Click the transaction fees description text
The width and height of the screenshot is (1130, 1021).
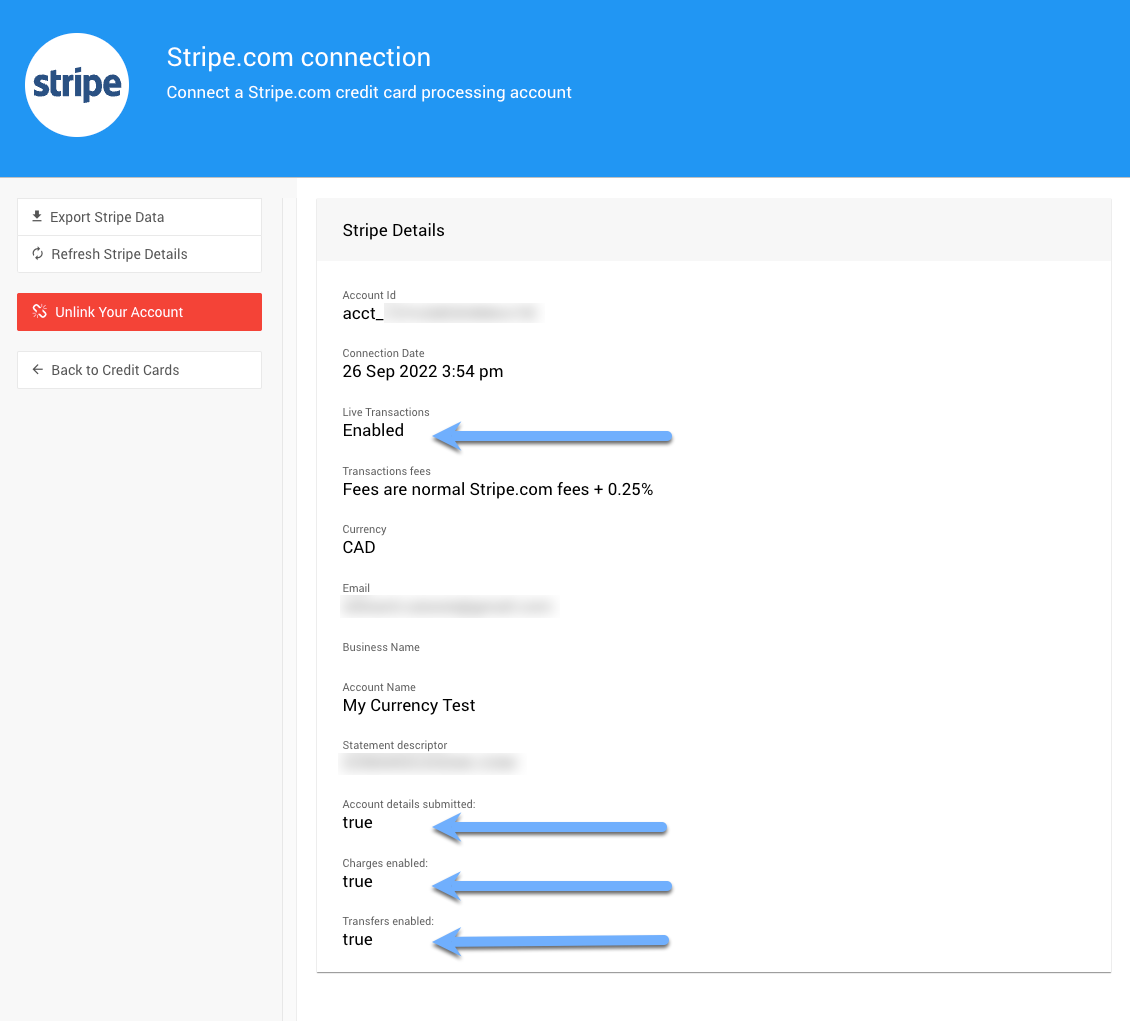tap(497, 490)
